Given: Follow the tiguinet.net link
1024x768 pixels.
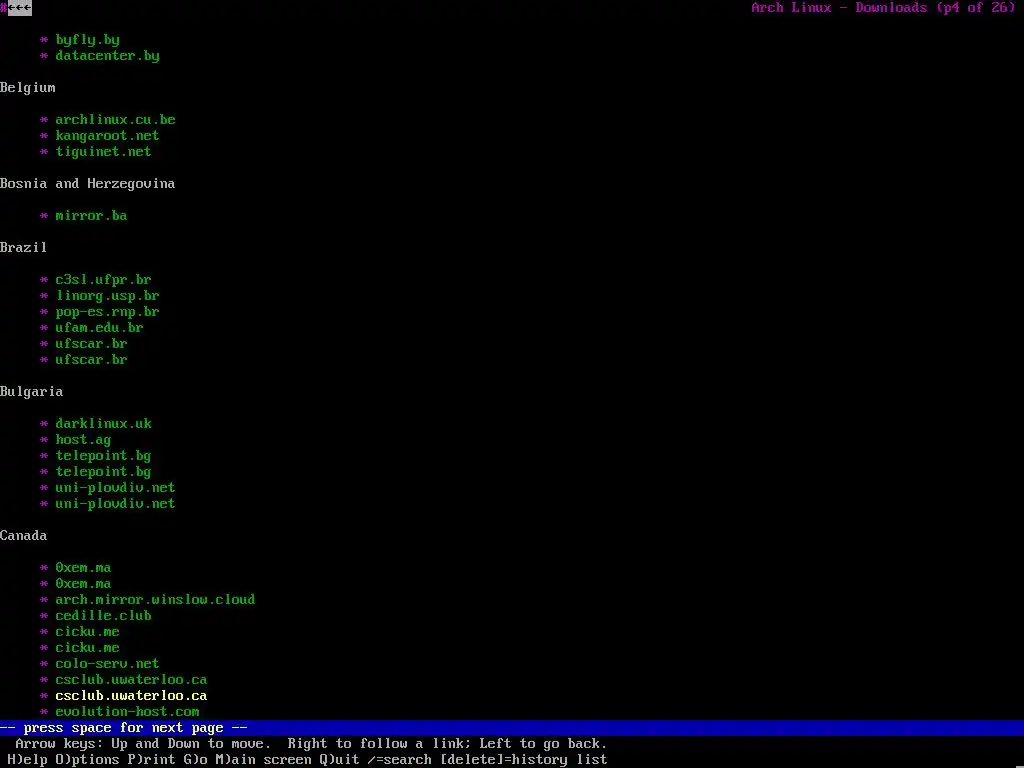Looking at the screenshot, I should pos(103,152).
